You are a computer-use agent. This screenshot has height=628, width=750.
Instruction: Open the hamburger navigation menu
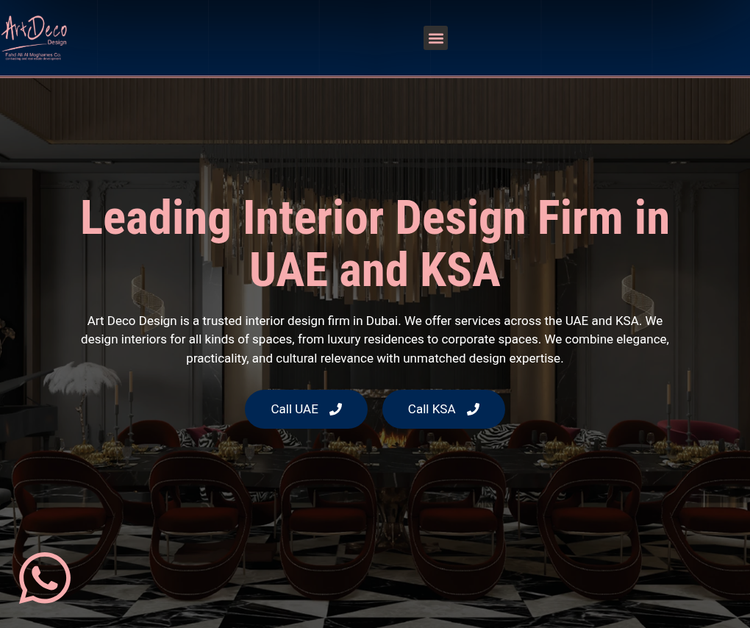tap(435, 38)
